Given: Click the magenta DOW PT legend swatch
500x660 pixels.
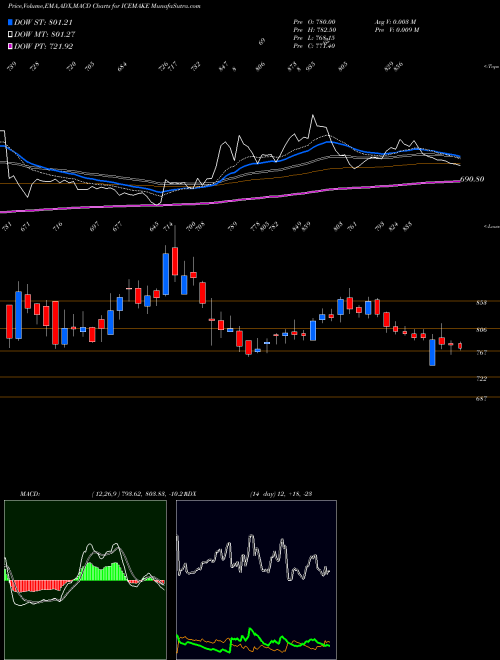Looking at the screenshot, I should 10,46.
